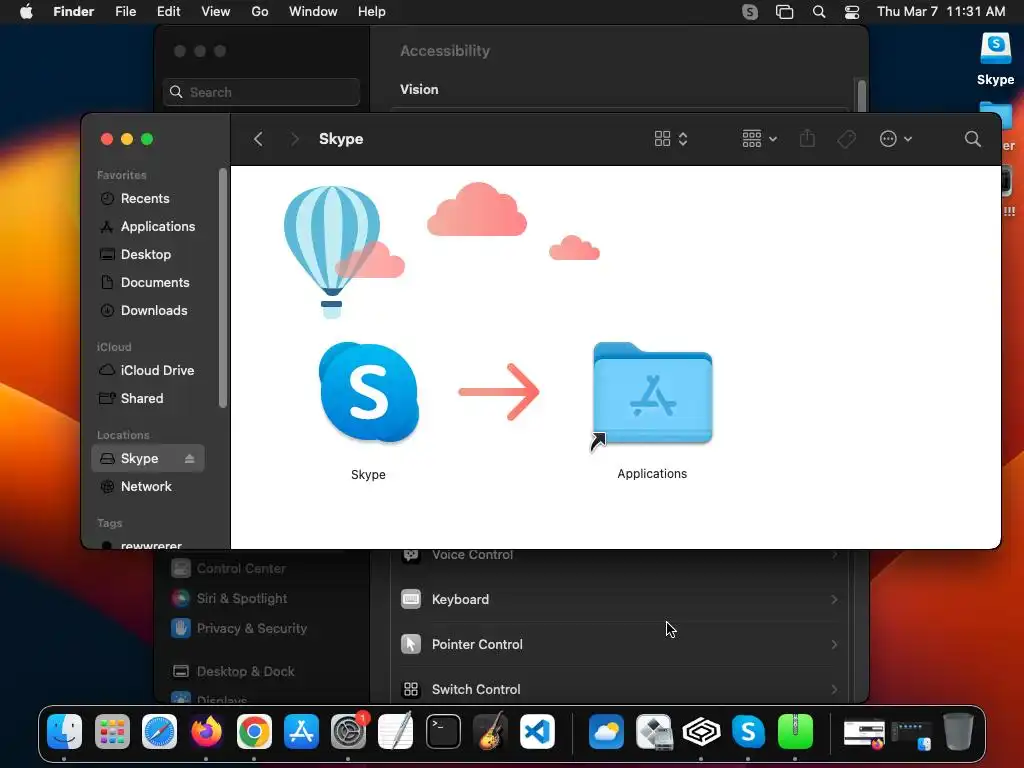
Task: Open the View menu
Action: 216,12
